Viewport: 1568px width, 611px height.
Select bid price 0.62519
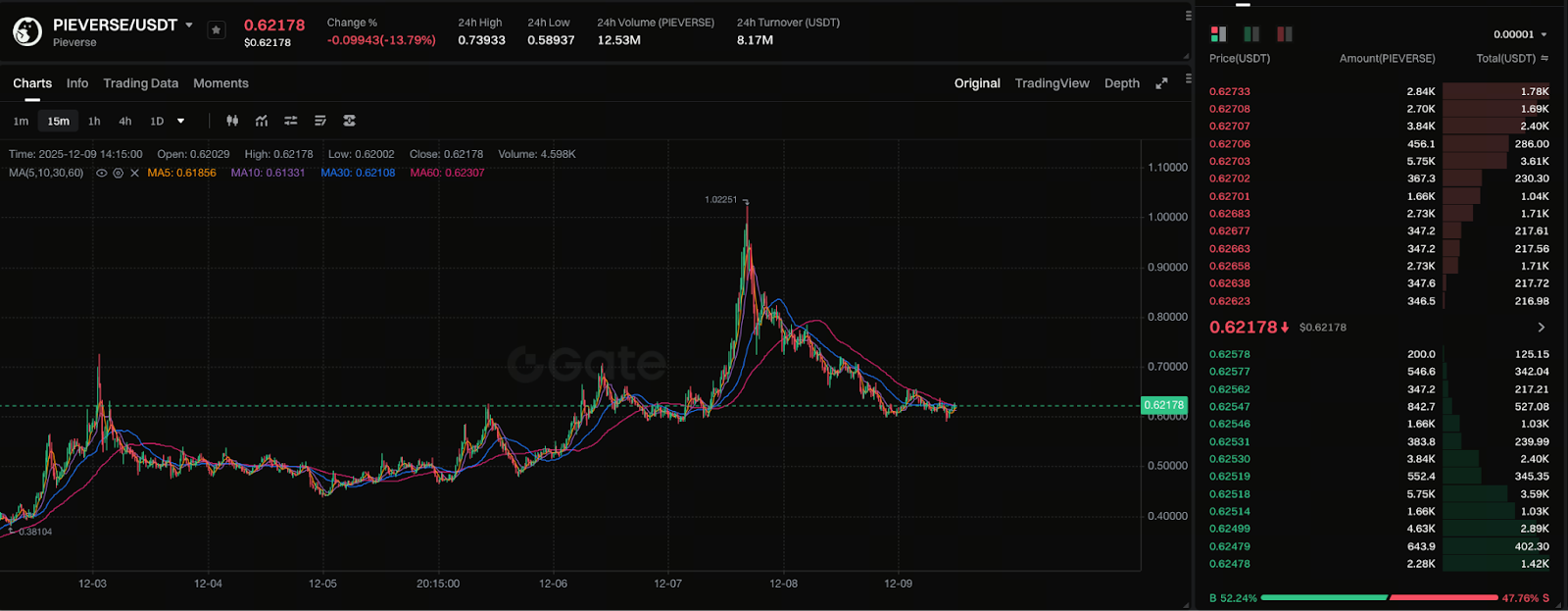pyautogui.click(x=1230, y=477)
